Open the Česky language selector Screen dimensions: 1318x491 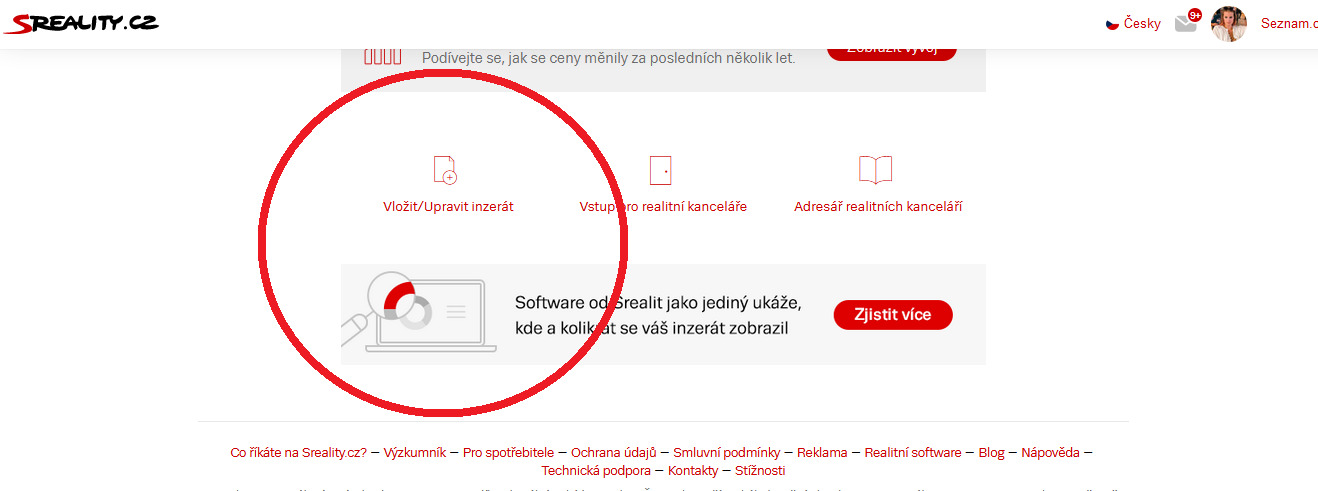click(1133, 24)
